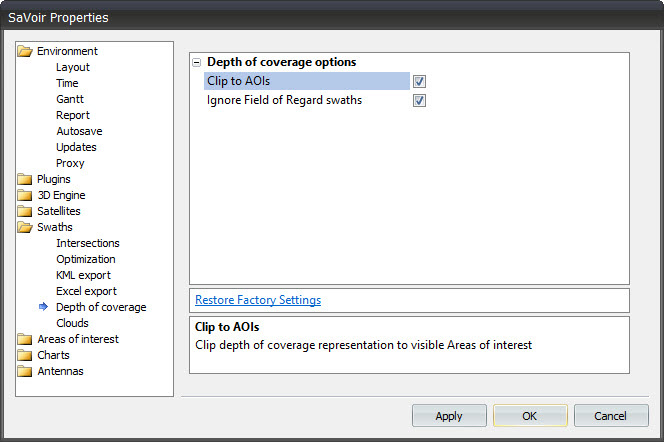Click the Antennas folder icon
The height and width of the screenshot is (442, 664).
pyautogui.click(x=26, y=371)
